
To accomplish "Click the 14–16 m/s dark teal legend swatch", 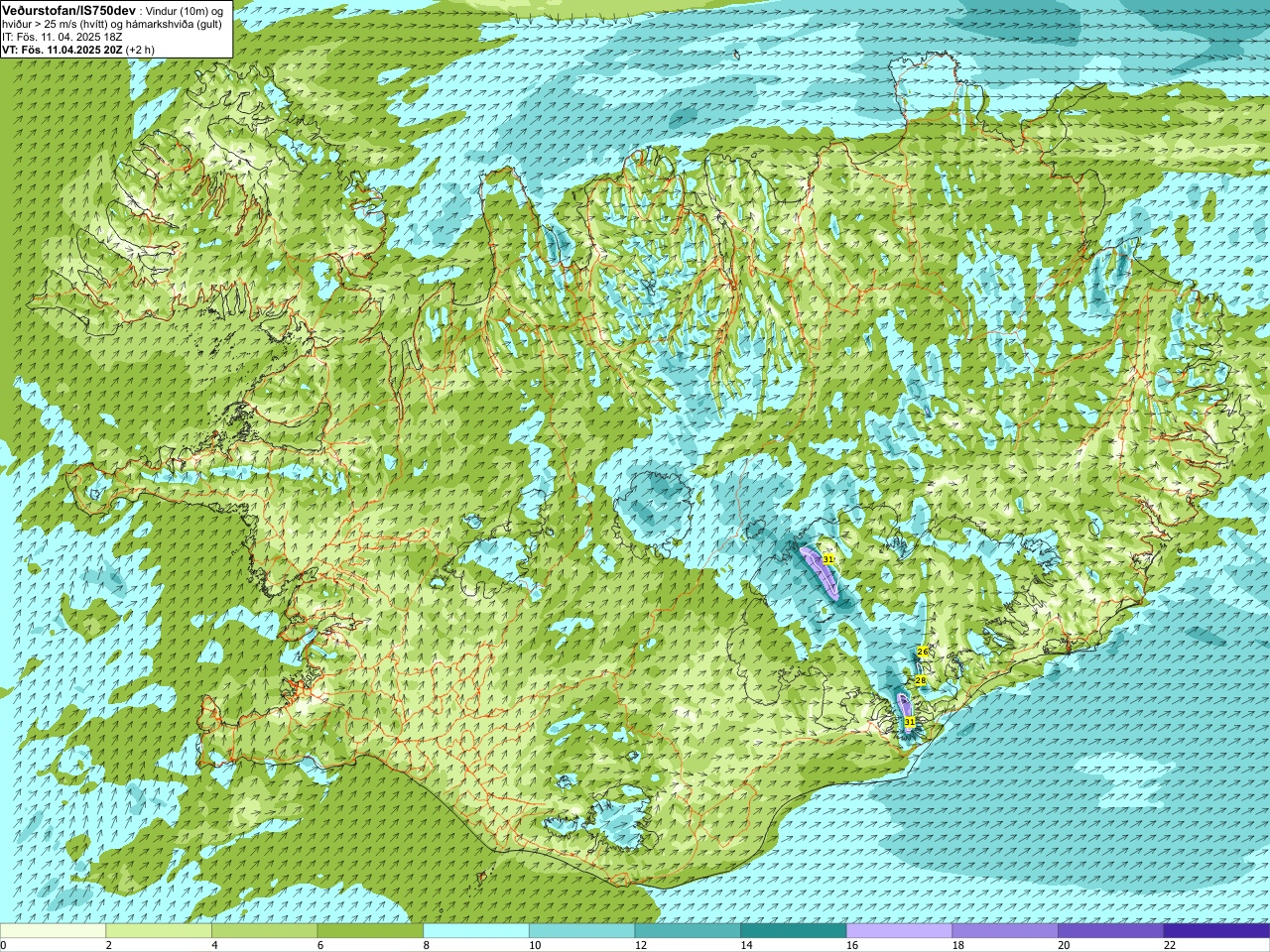I will click(x=794, y=931).
